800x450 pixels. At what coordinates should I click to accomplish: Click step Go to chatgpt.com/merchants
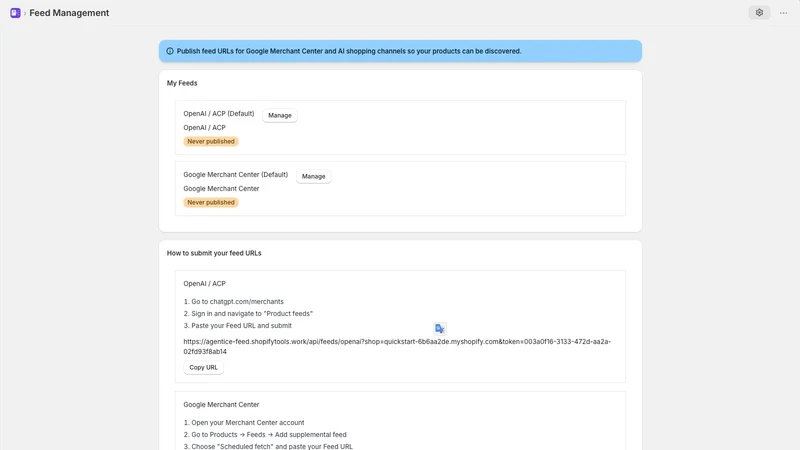234,302
